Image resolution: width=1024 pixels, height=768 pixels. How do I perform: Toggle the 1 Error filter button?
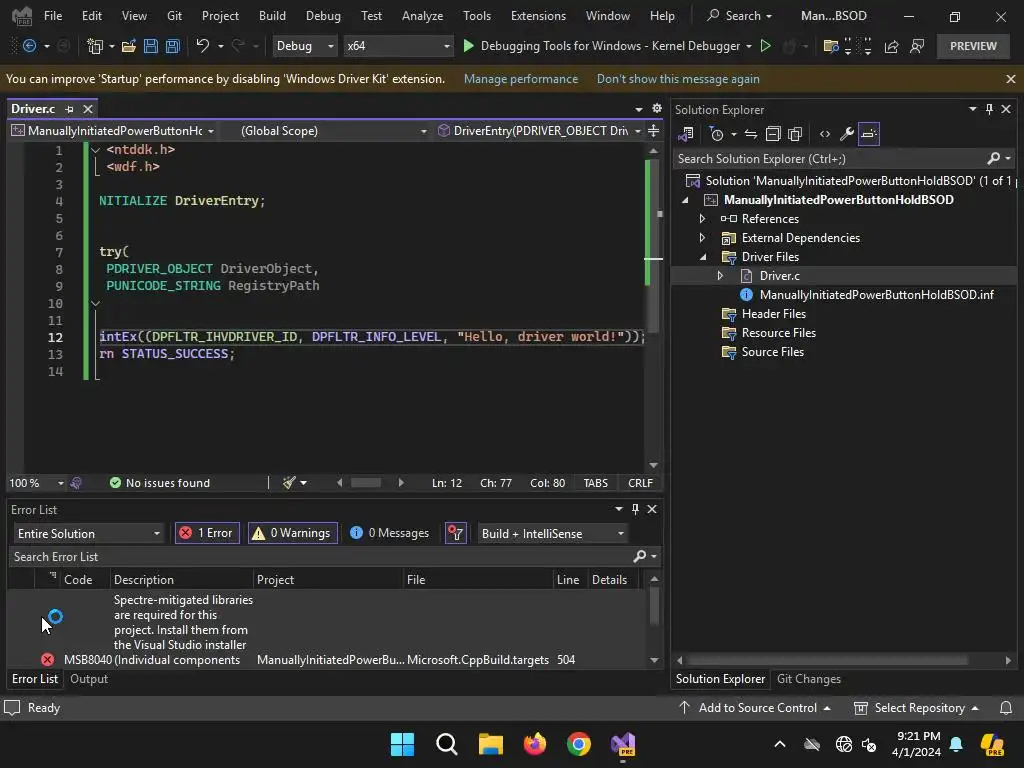tap(207, 534)
